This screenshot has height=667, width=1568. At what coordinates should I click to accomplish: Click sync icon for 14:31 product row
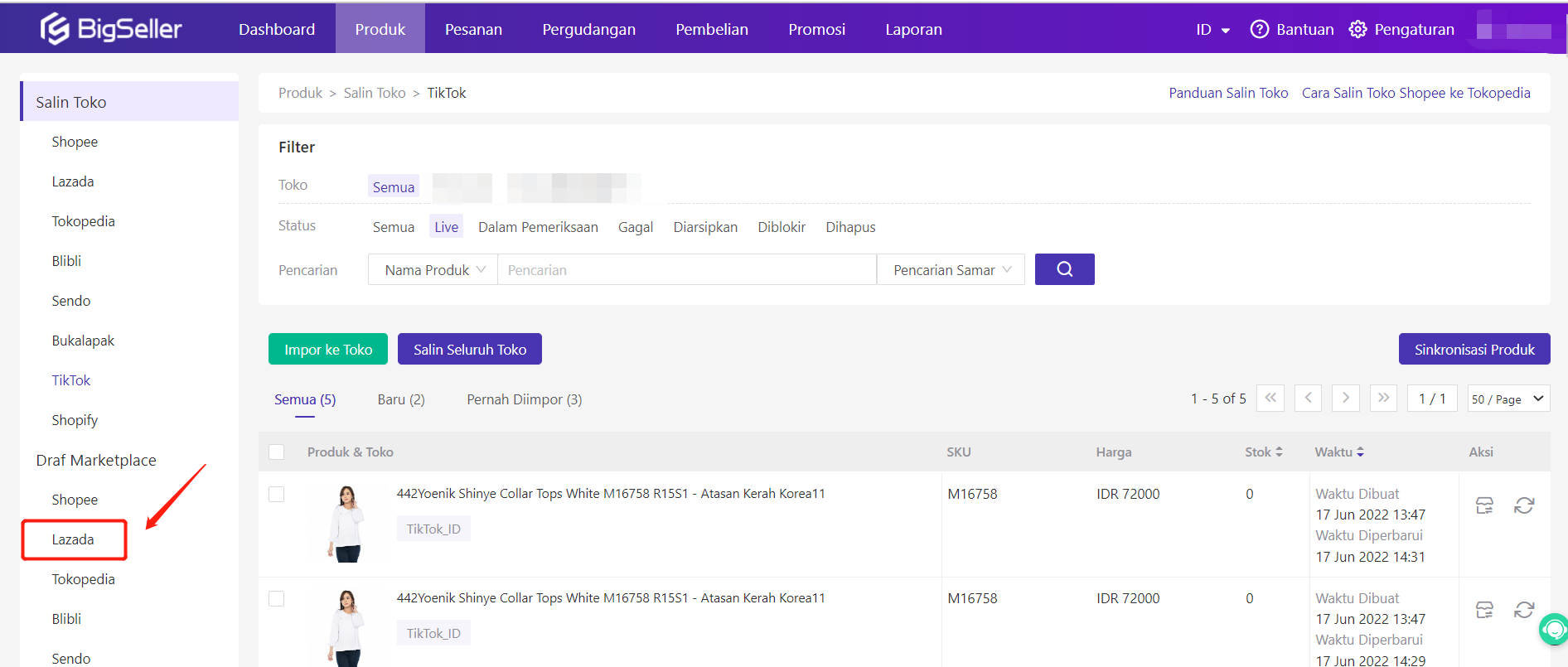tap(1524, 505)
